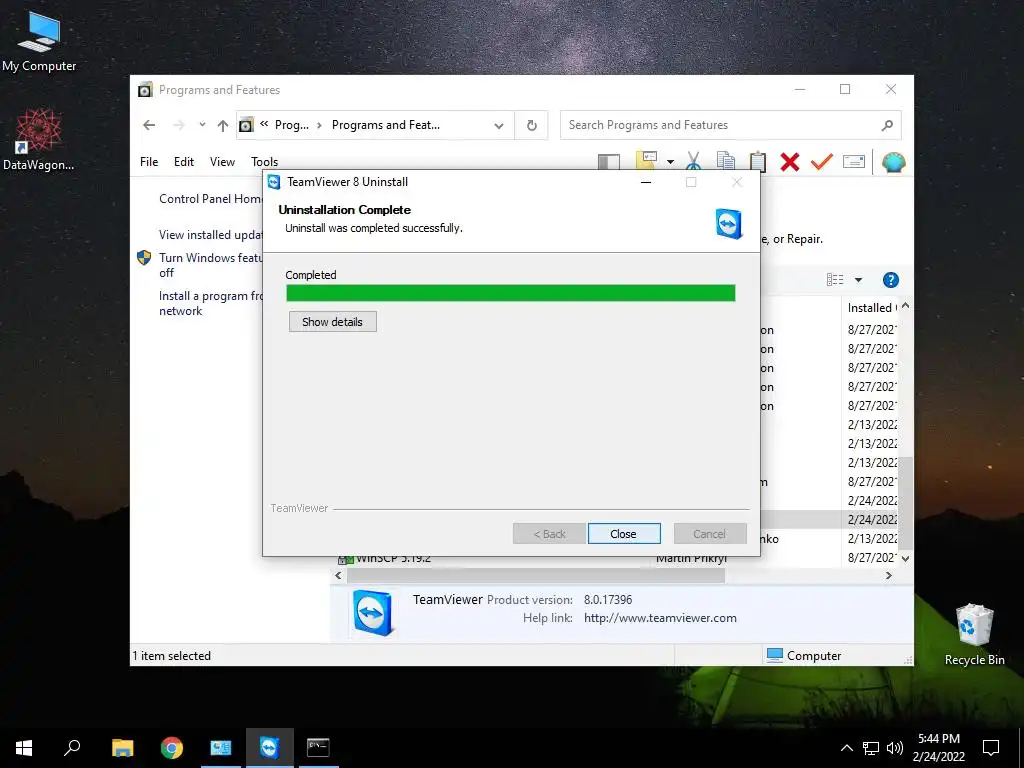Screen dimensions: 1024x768
Task: Click the horizontal scroll left arrow
Action: [338, 575]
